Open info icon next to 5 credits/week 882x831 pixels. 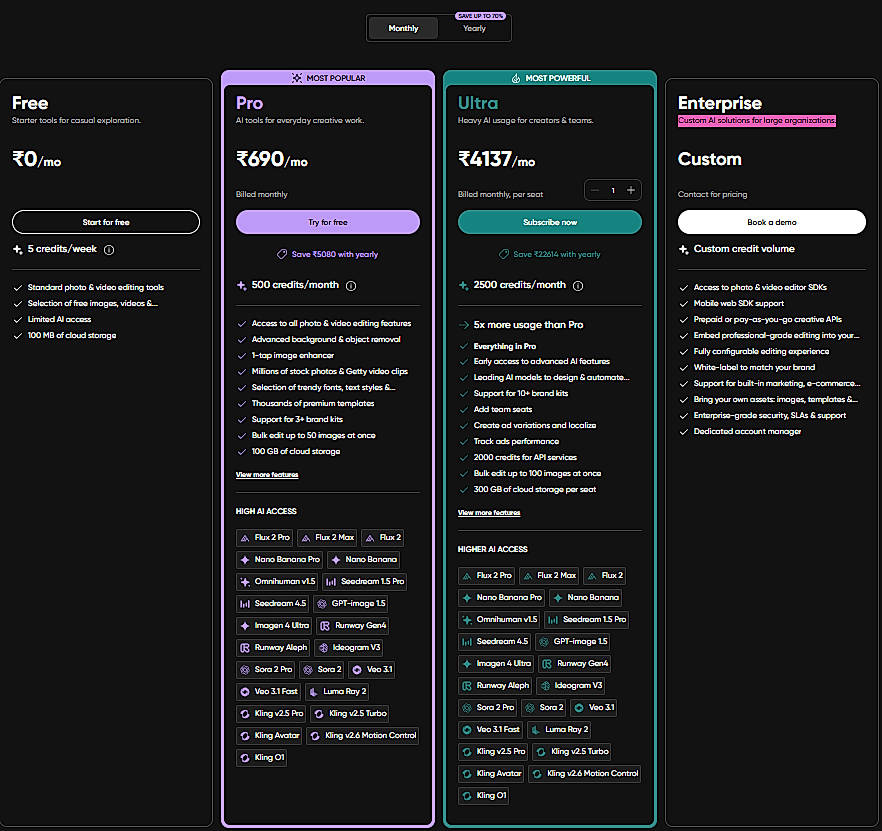tap(109, 250)
